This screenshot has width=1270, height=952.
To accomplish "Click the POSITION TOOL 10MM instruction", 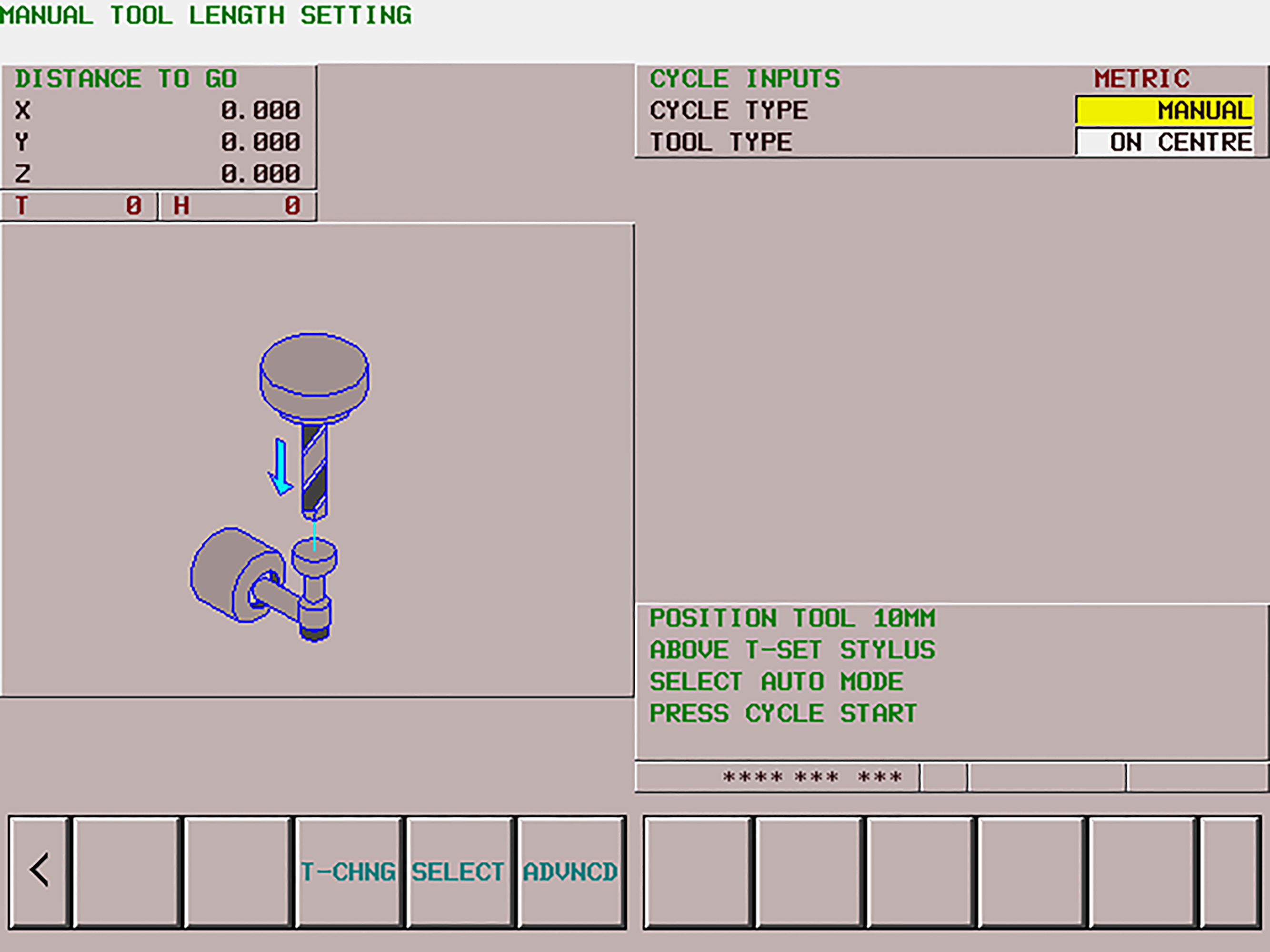I will point(792,618).
